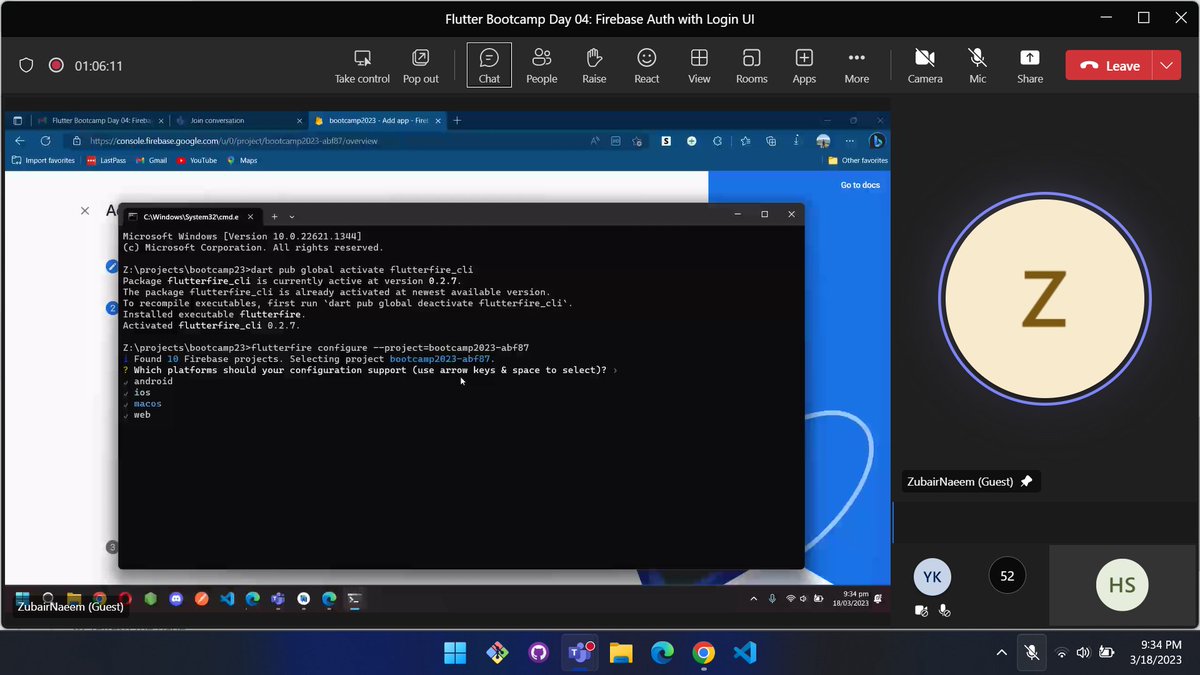
Task: Open the volume tray control
Action: click(x=1083, y=653)
